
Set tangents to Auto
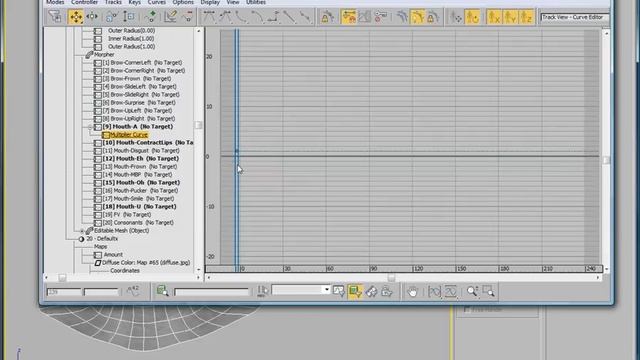click(x=209, y=17)
